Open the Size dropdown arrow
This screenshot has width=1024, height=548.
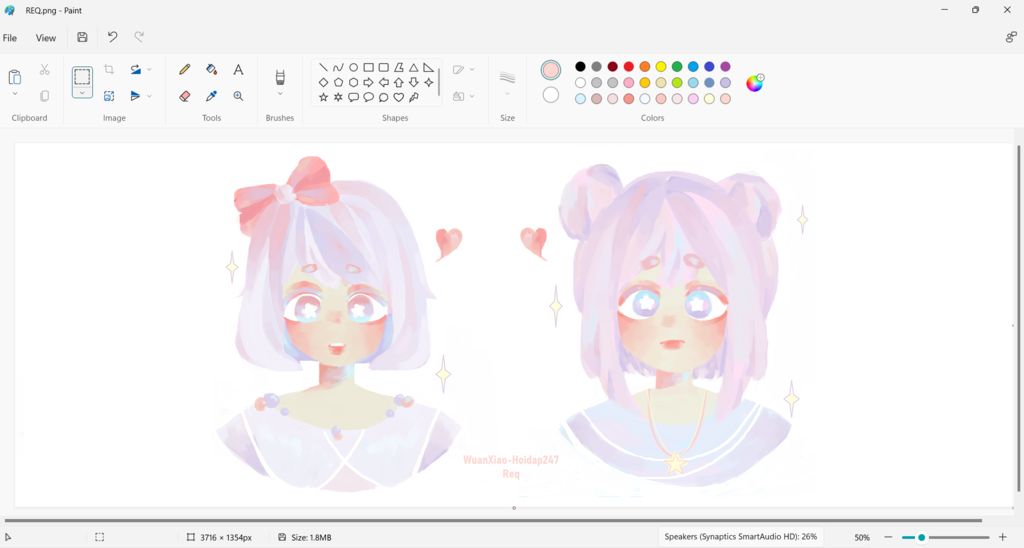click(x=507, y=94)
